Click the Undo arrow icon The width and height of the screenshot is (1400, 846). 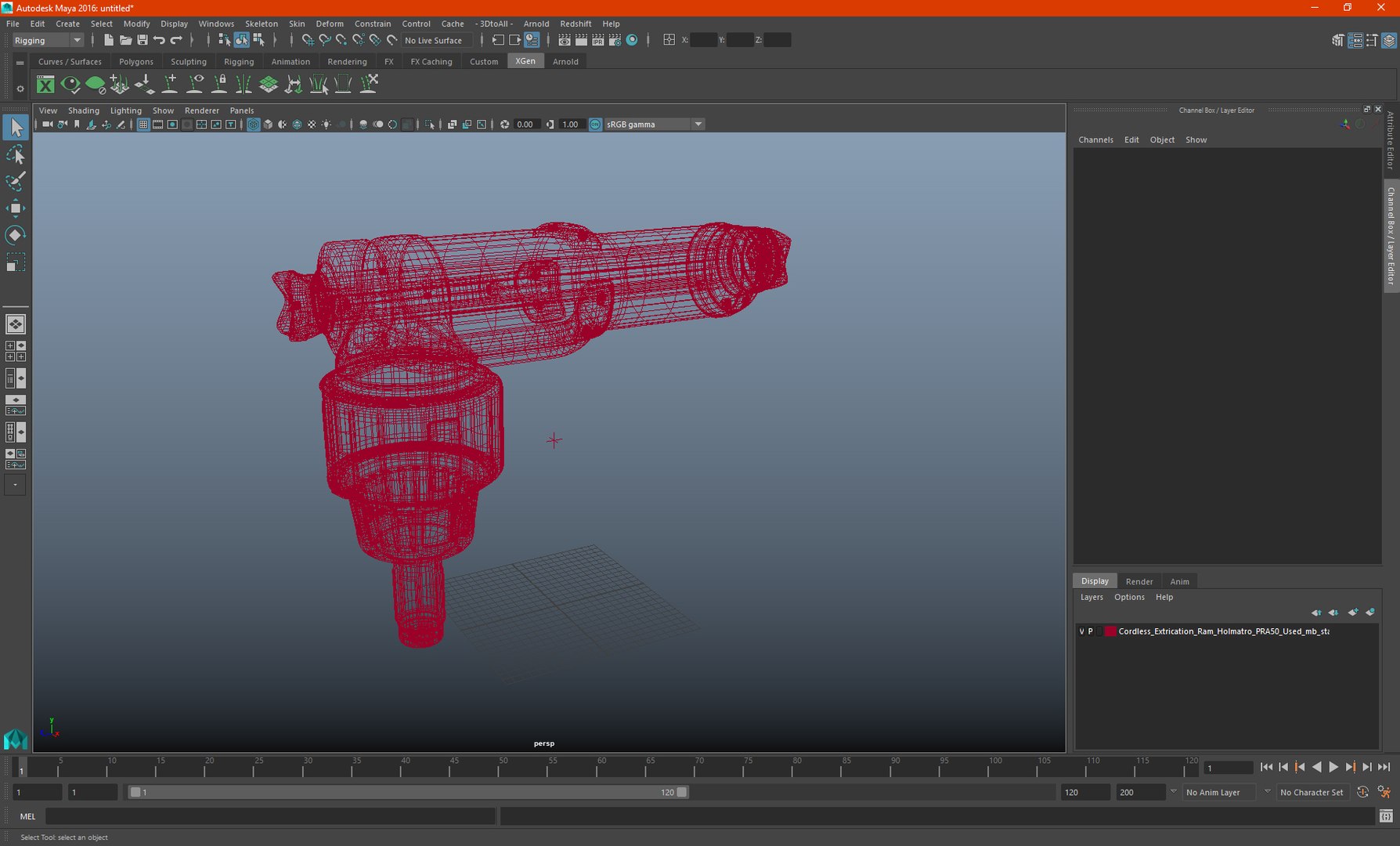pyautogui.click(x=159, y=40)
